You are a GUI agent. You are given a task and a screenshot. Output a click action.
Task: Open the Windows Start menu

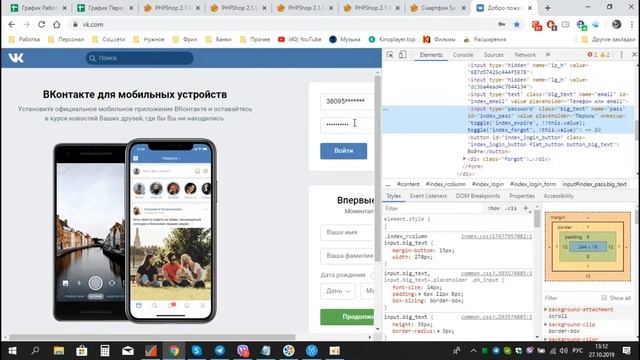pyautogui.click(x=12, y=351)
